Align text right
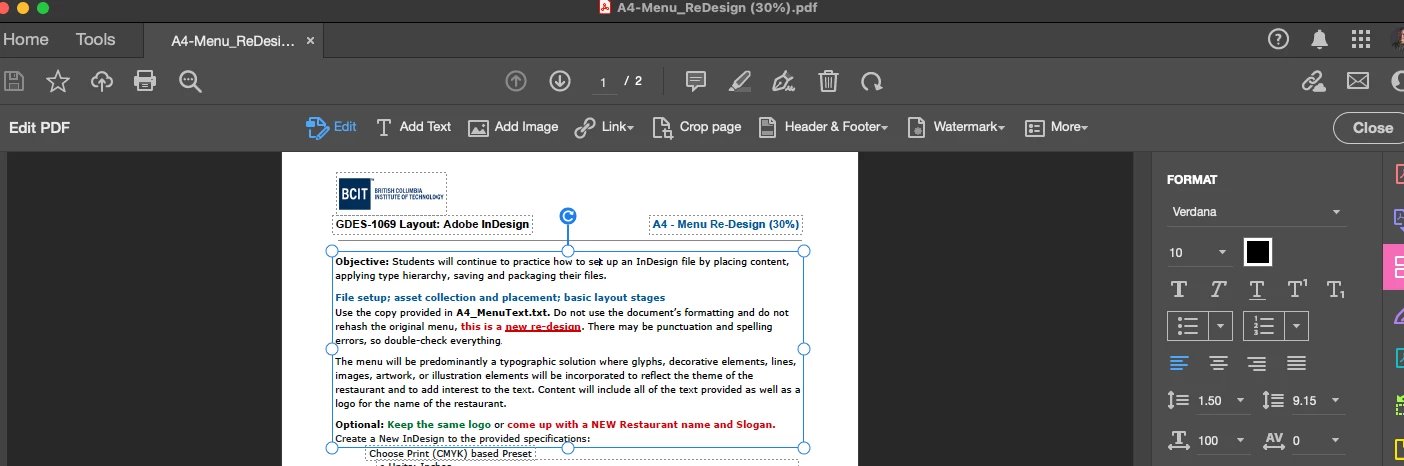1404x466 pixels. [1257, 363]
